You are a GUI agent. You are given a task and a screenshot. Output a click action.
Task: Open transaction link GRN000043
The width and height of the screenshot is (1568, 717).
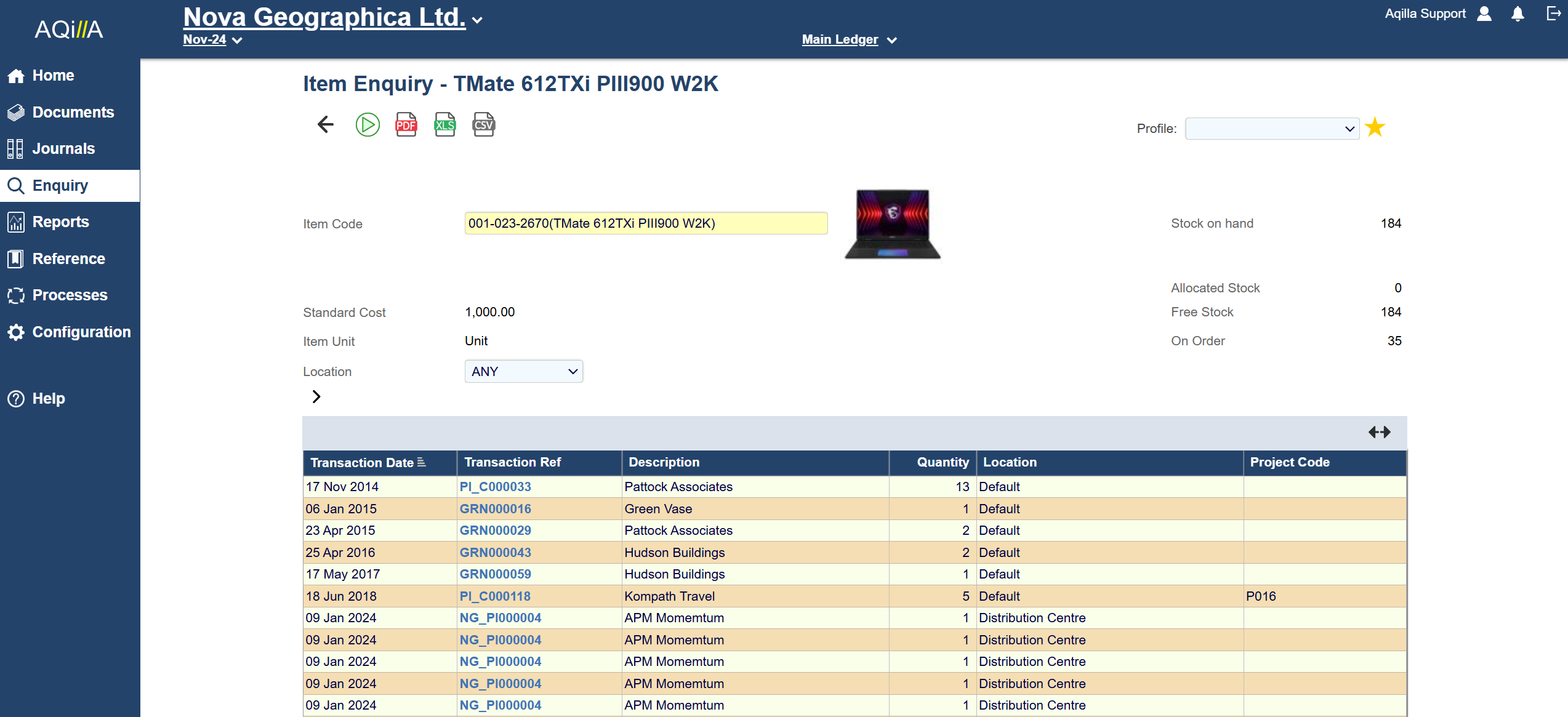pyautogui.click(x=495, y=553)
